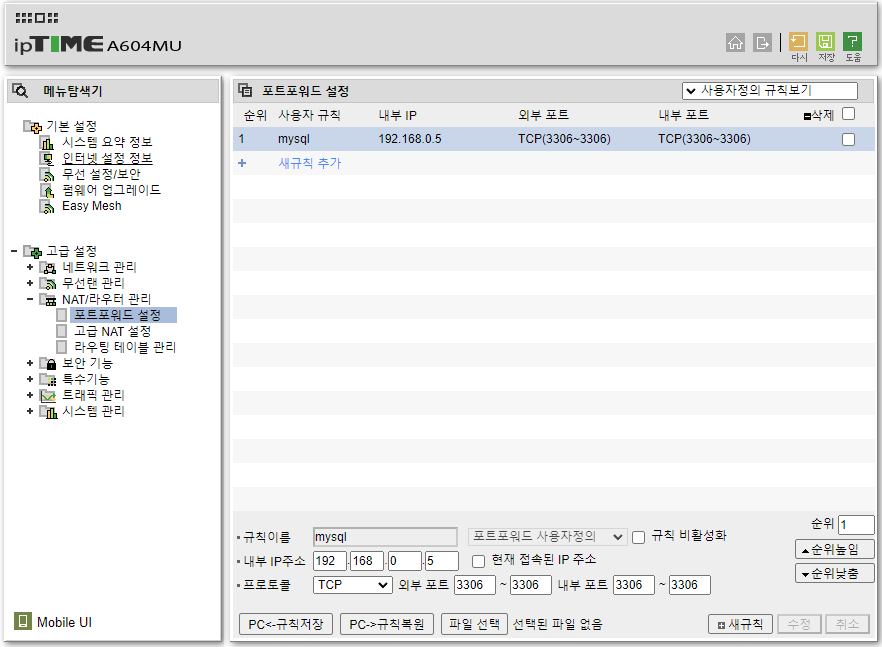Toggle the 삭제 select-all checkbox
Screen dimensions: 882x647
(x=848, y=114)
